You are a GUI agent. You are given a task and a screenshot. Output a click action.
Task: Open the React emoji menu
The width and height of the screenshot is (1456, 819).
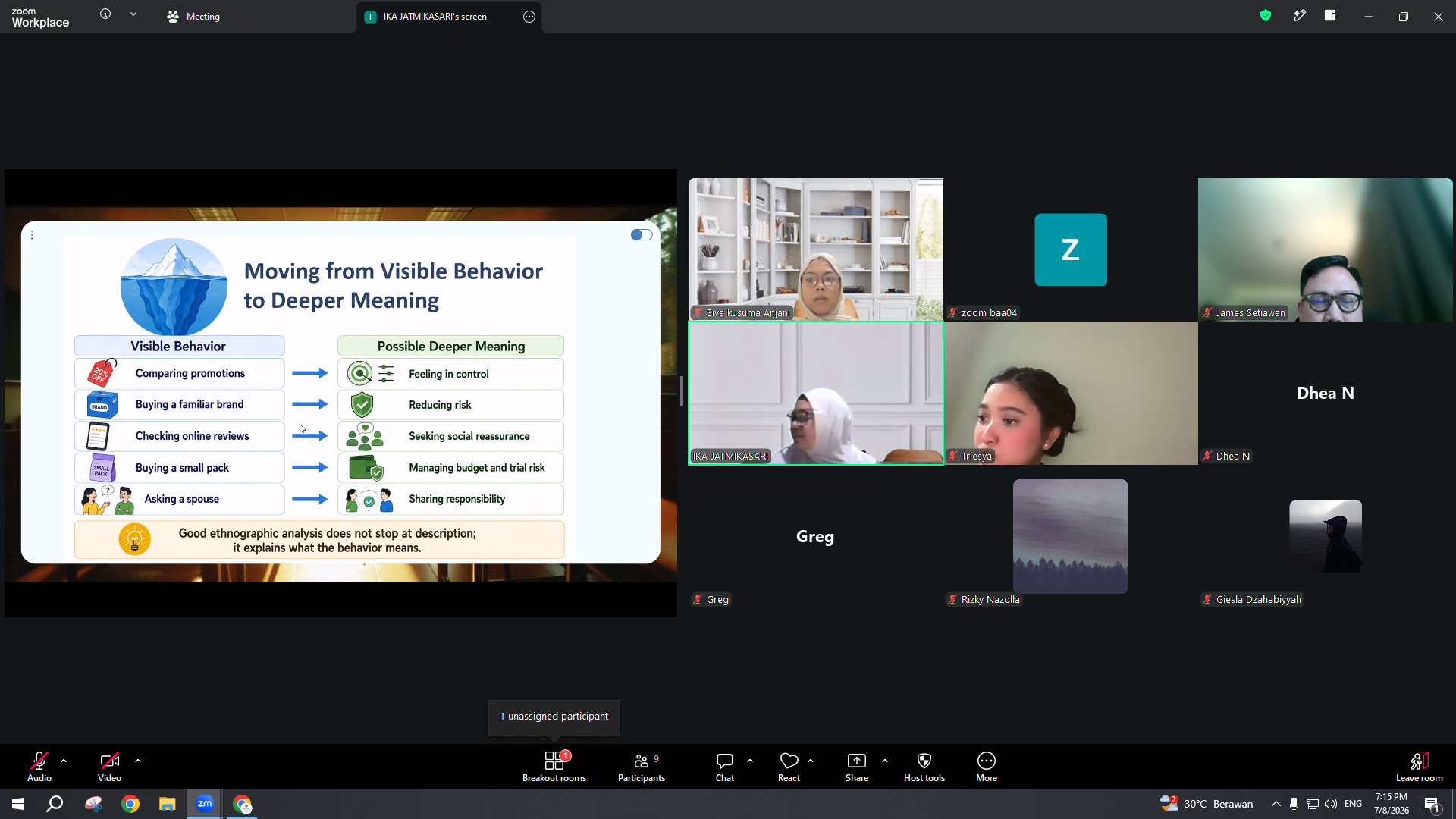[789, 766]
